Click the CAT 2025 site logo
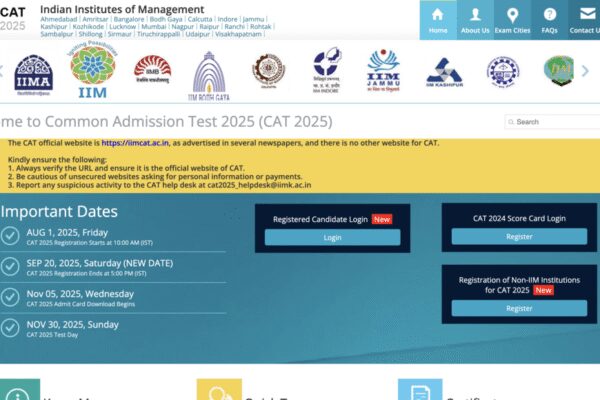The image size is (600, 400). [x=13, y=19]
